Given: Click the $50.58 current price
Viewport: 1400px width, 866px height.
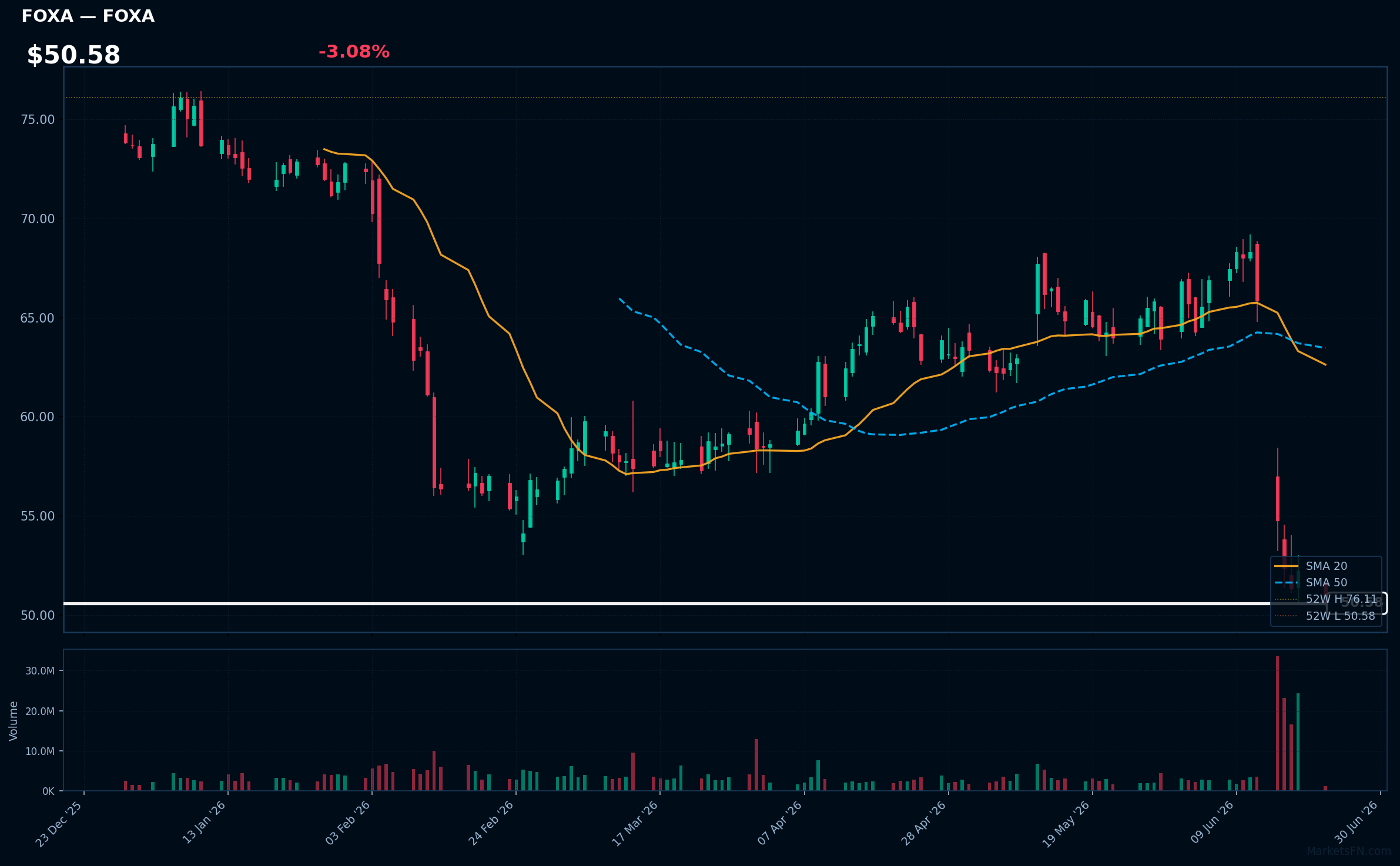Looking at the screenshot, I should click(73, 55).
